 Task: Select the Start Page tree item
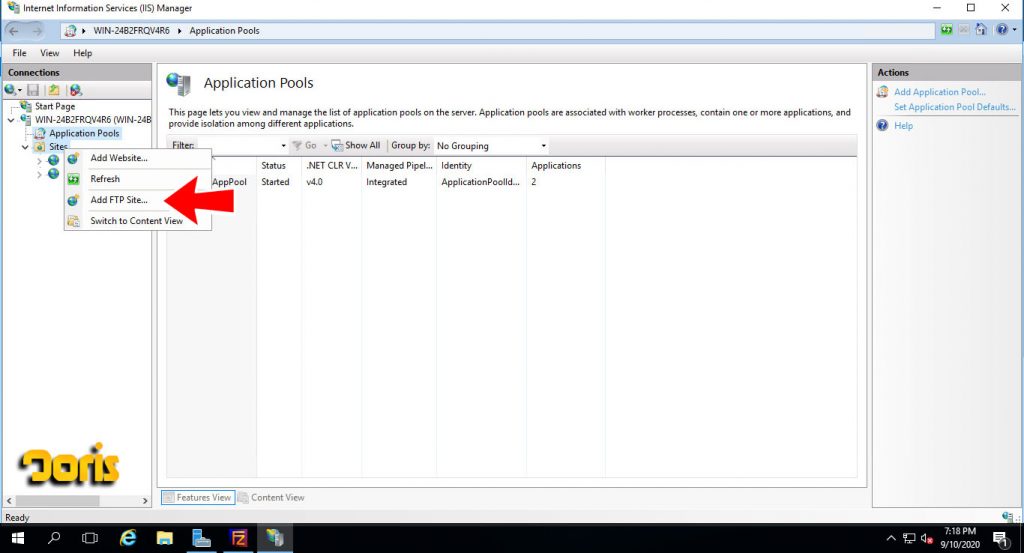pyautogui.click(x=55, y=106)
